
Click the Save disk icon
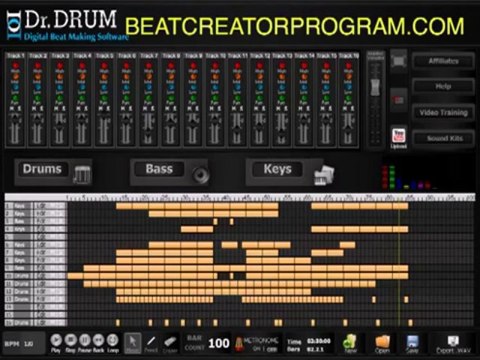[x=412, y=343]
